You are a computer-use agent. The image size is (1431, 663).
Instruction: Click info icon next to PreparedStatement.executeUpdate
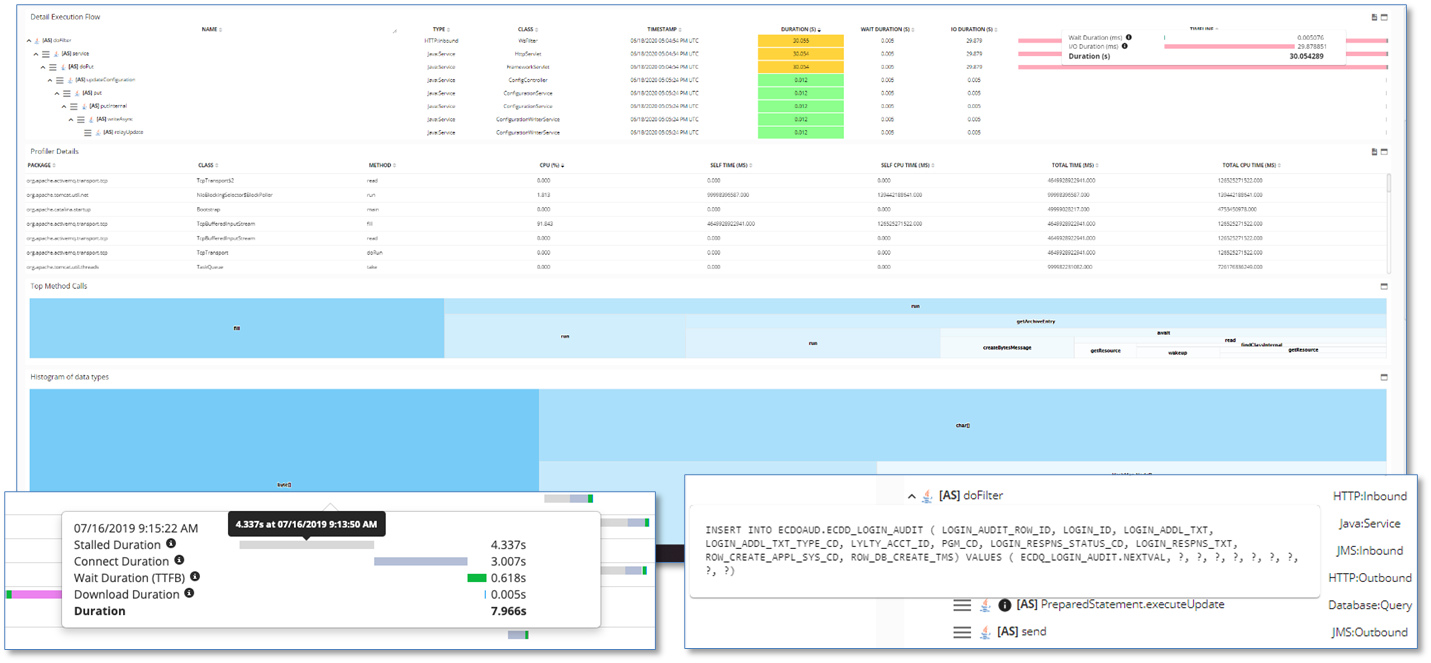[1005, 605]
